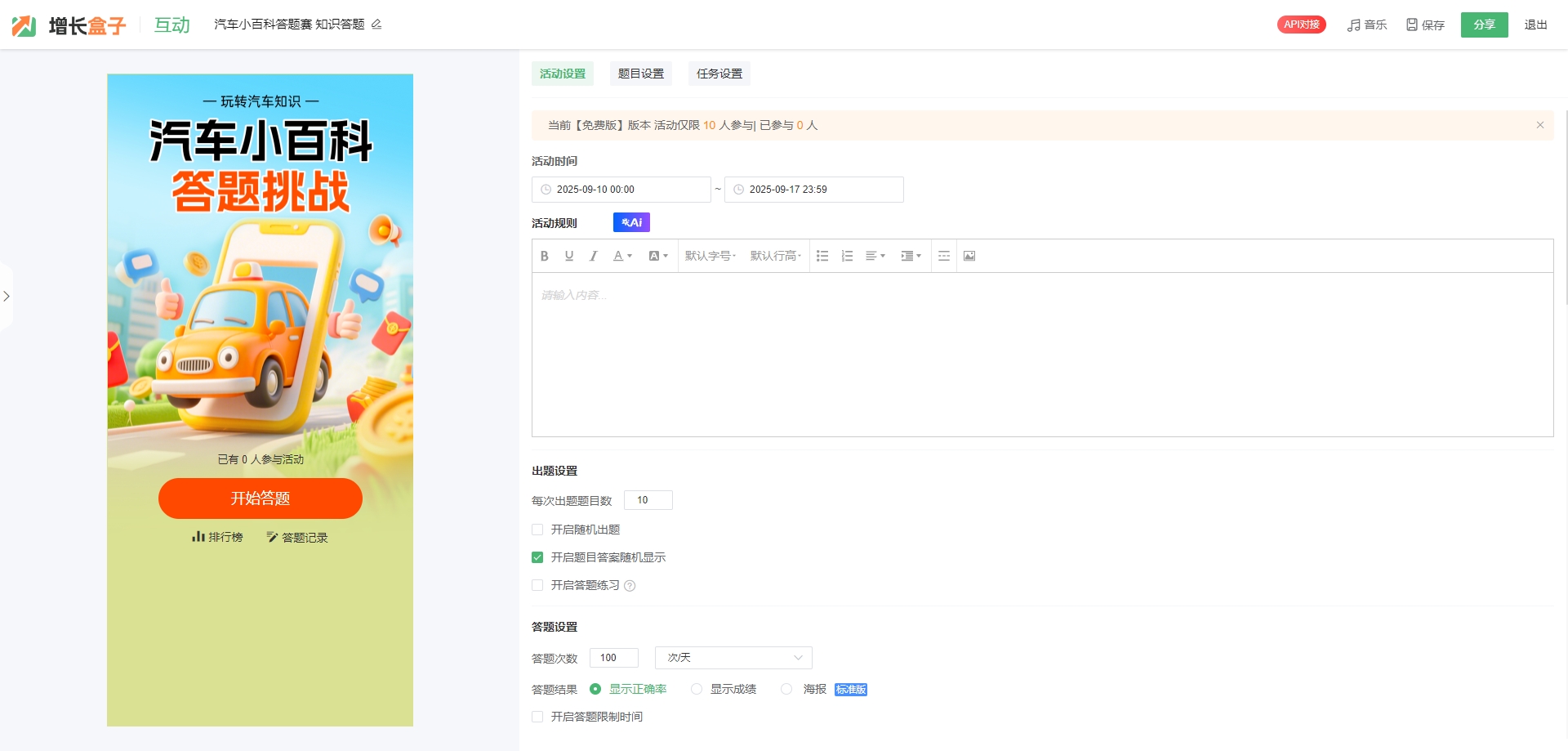Open the font color picker
The width and height of the screenshot is (1568, 751).
click(x=622, y=256)
